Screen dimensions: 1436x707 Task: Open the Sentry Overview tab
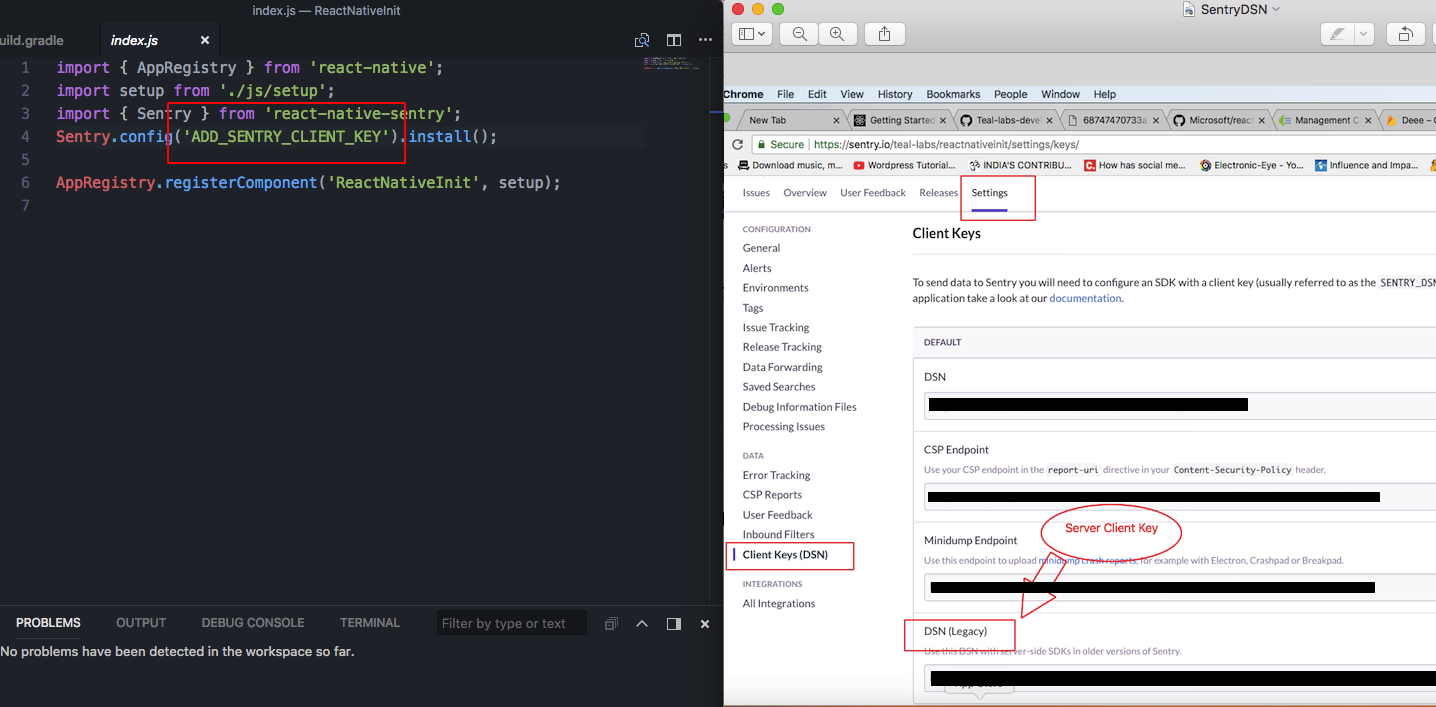tap(805, 192)
